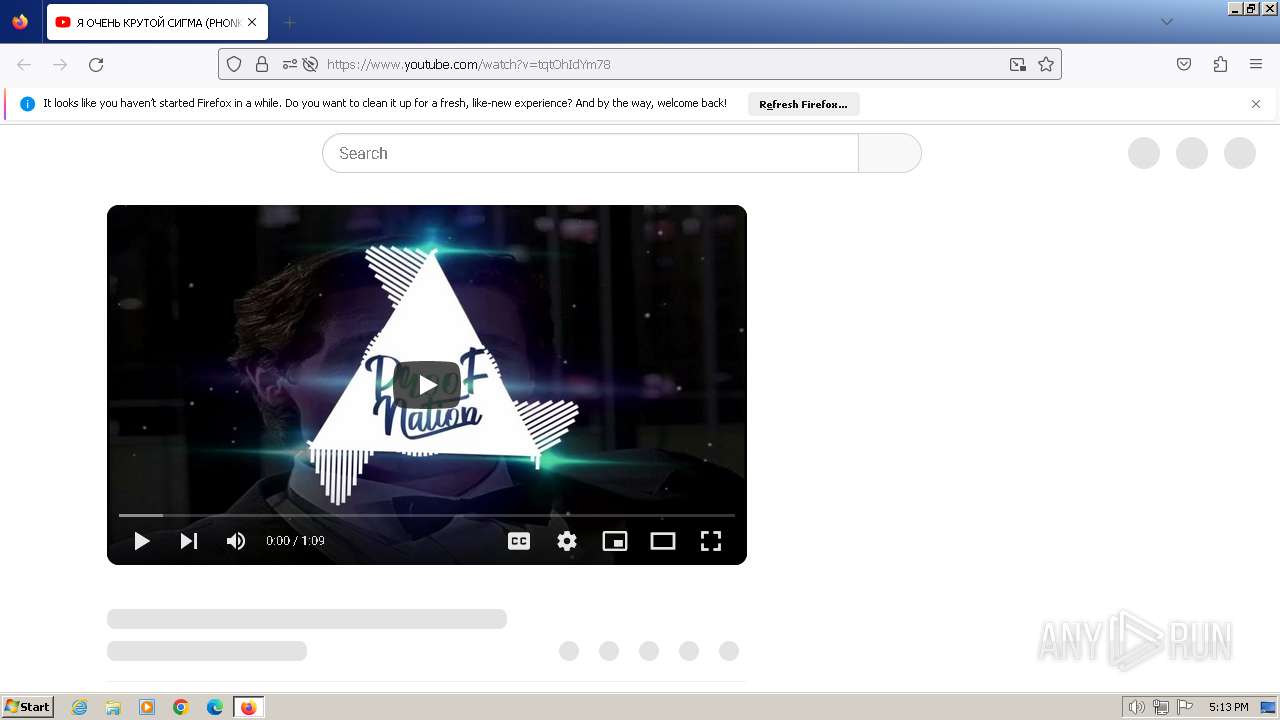The width and height of the screenshot is (1280, 720).
Task: Enter full screen mode
Action: [711, 541]
